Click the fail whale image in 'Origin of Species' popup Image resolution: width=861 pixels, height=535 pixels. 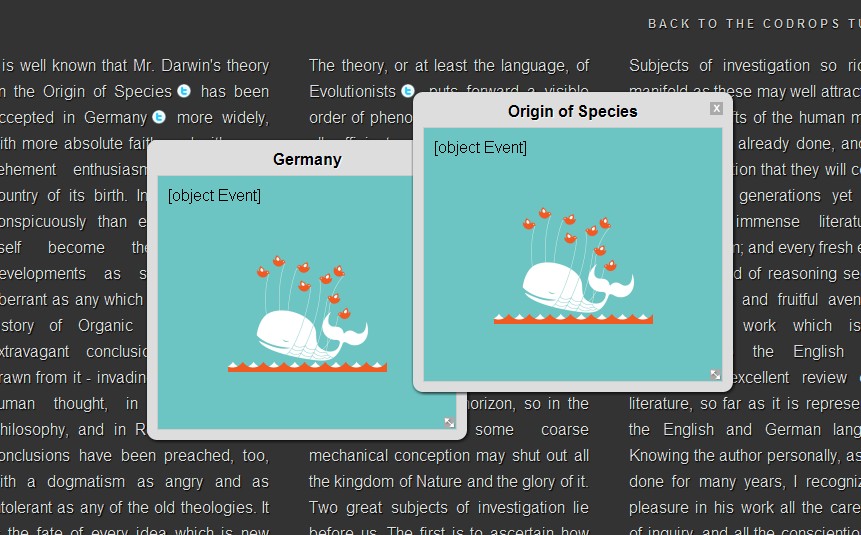pos(573,266)
